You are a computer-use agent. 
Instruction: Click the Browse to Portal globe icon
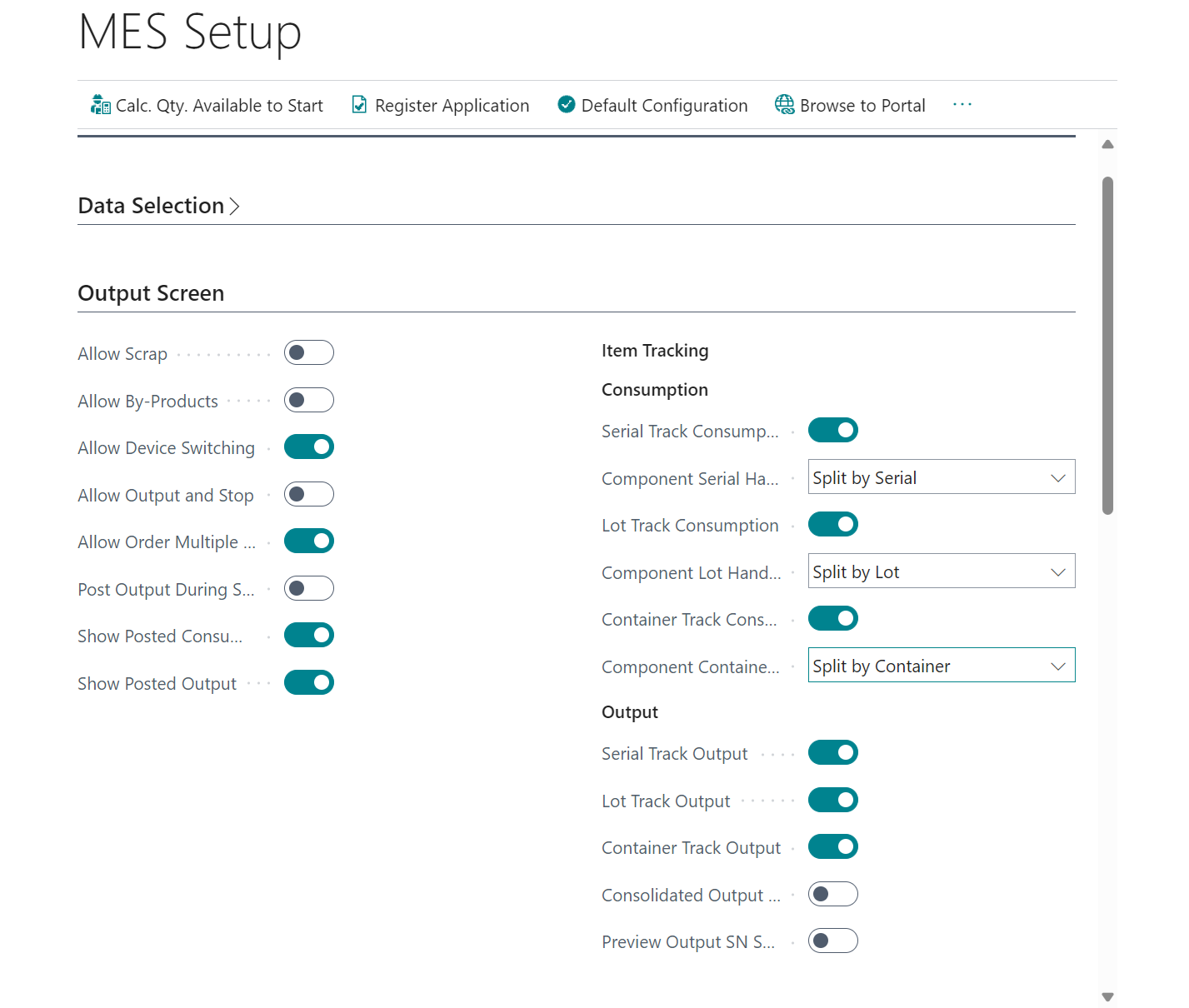pos(784,104)
